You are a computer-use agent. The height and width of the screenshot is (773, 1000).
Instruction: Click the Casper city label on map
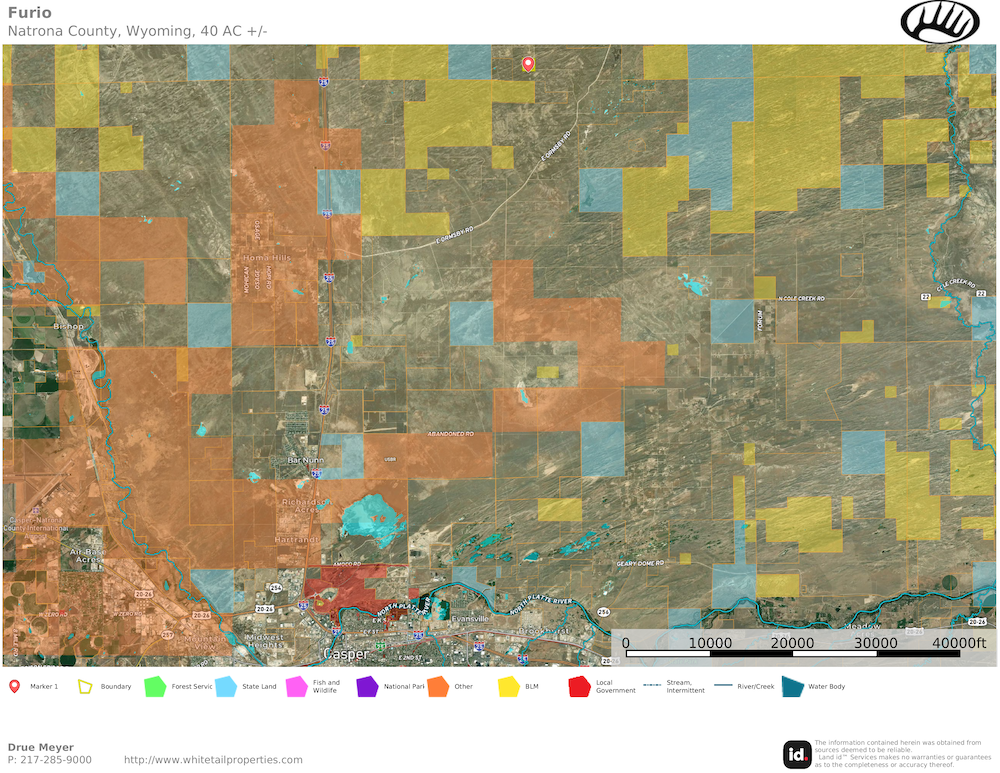[x=345, y=654]
